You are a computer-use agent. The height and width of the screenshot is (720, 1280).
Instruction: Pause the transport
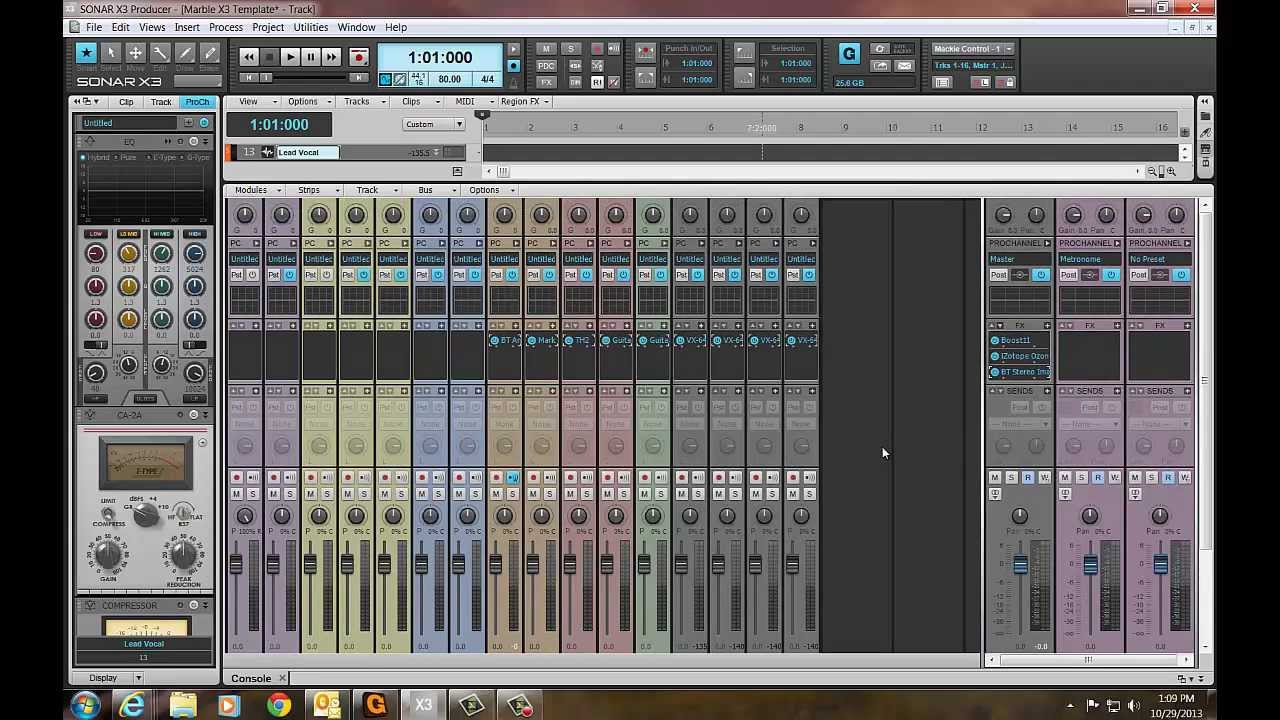311,57
